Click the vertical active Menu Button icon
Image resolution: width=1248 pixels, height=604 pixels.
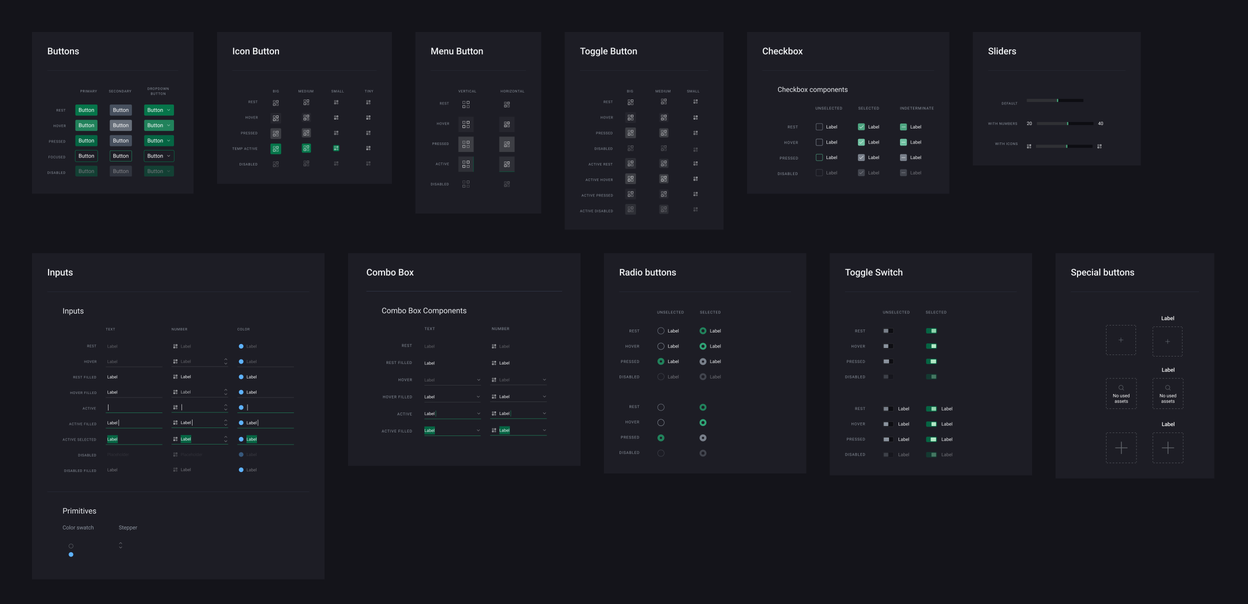coord(466,164)
